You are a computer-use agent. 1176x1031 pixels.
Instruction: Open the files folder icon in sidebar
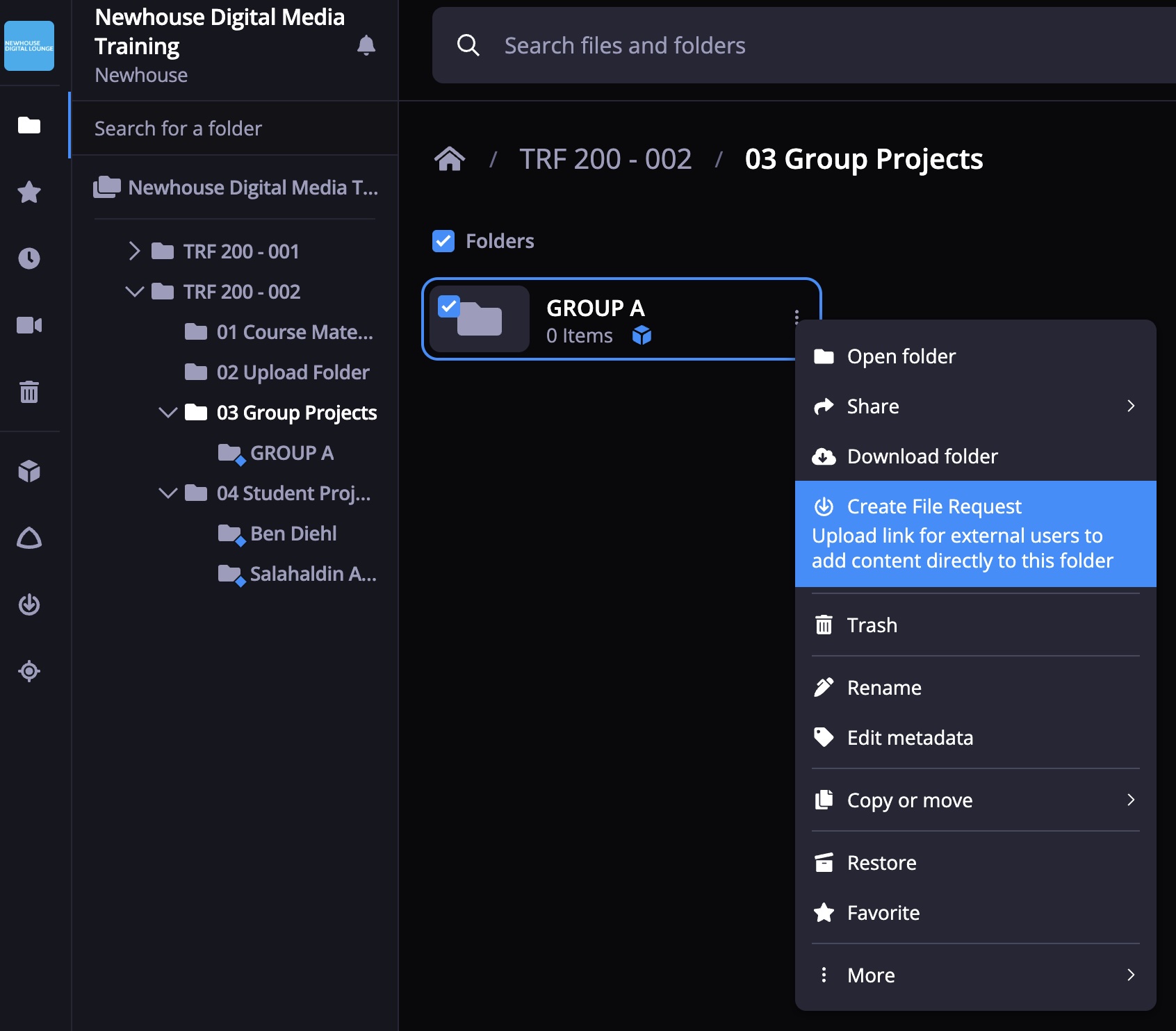(x=29, y=125)
